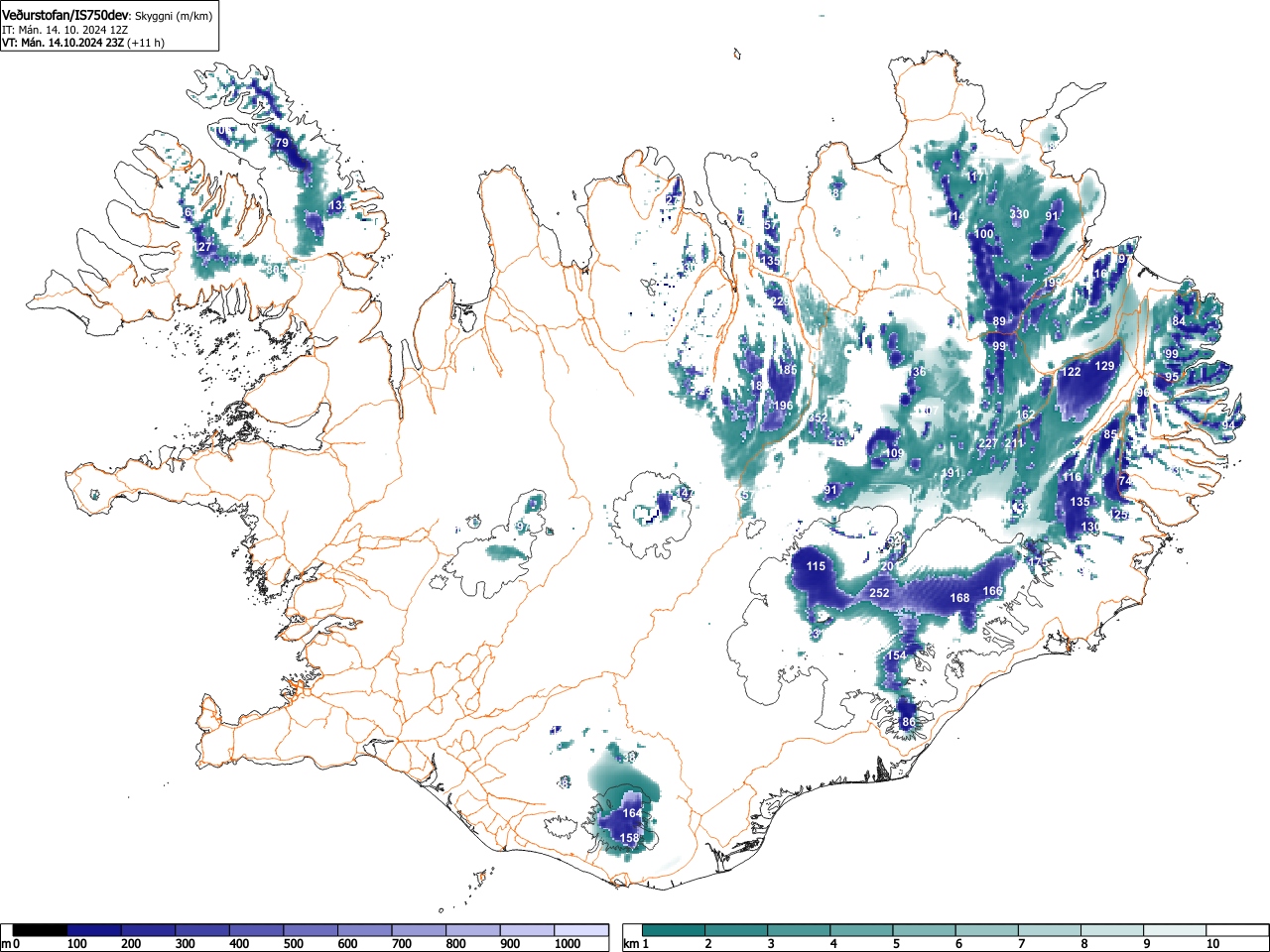Click the 227 value on the map
This screenshot has width=1270, height=952.
pyautogui.click(x=988, y=443)
